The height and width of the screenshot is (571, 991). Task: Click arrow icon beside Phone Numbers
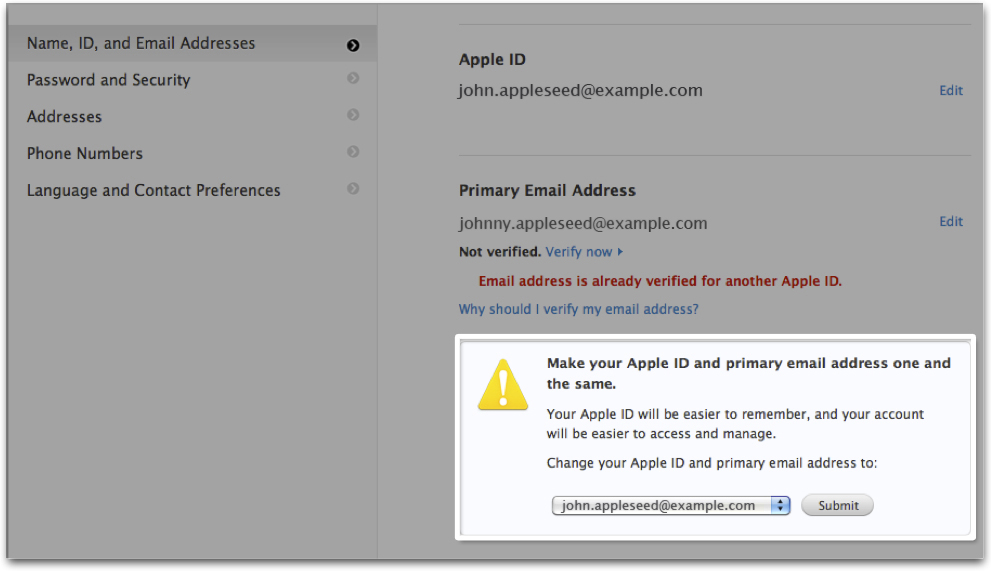pyautogui.click(x=353, y=151)
